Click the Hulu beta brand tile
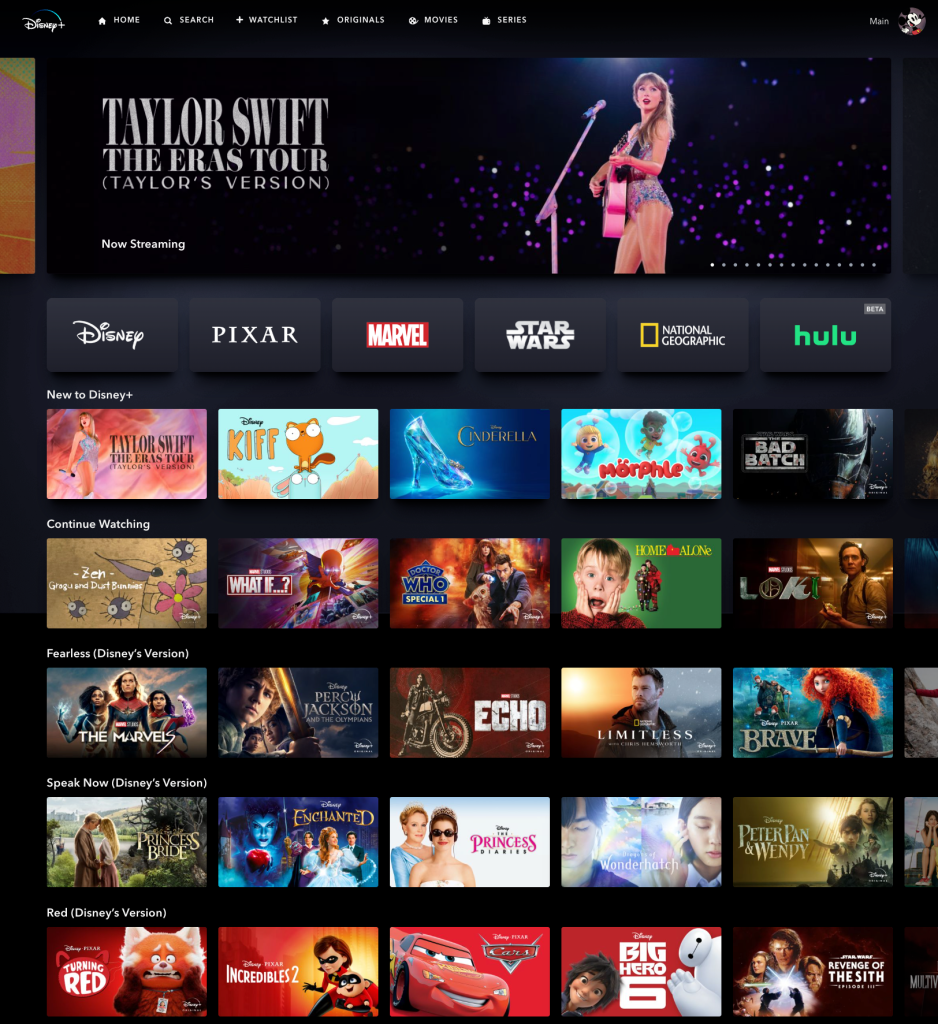Viewport: 938px width, 1024px height. 825,334
